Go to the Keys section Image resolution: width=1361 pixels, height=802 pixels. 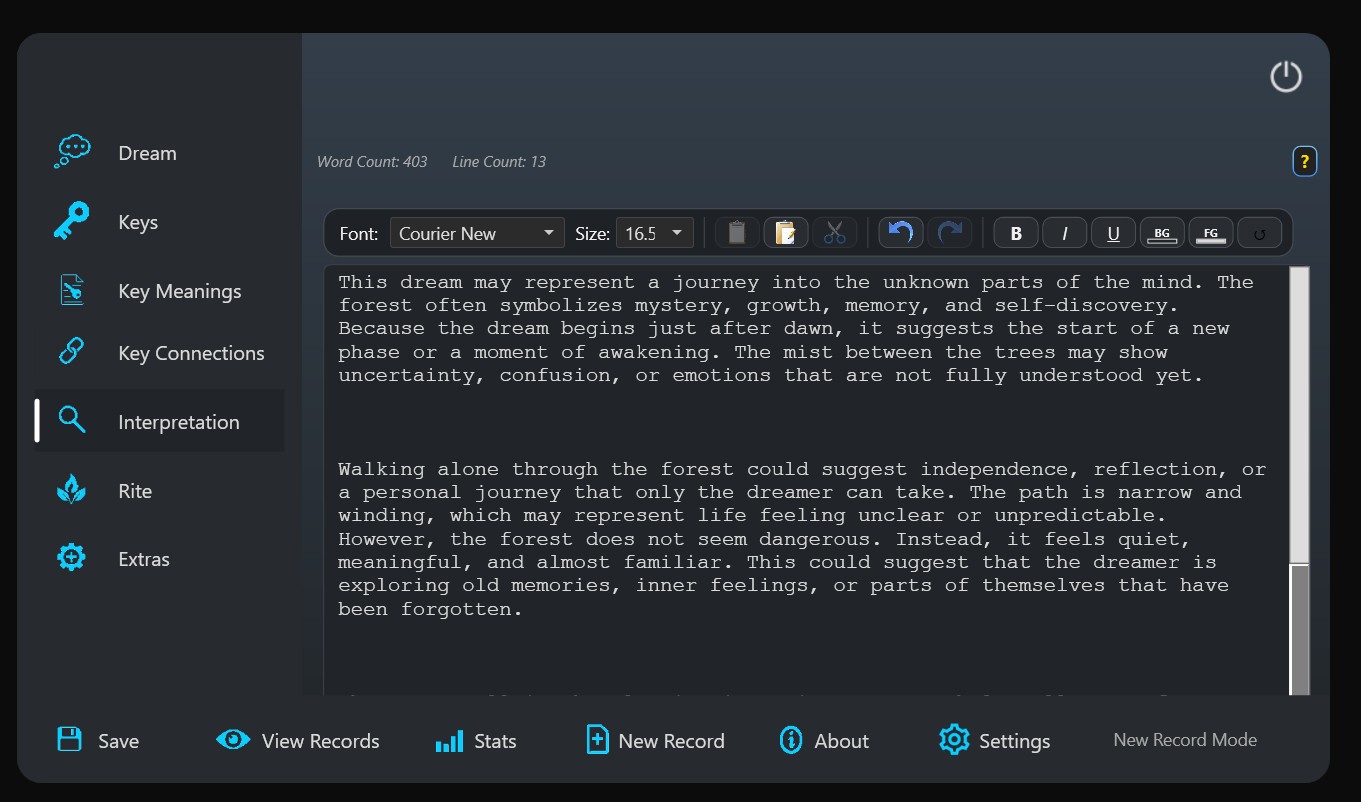(159, 222)
